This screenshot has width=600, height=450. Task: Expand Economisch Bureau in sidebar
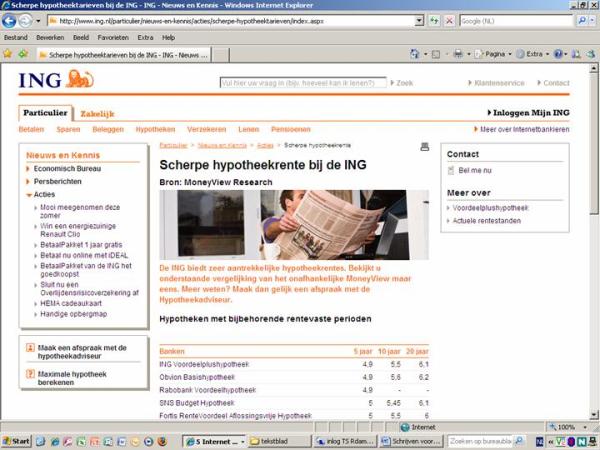pos(28,169)
